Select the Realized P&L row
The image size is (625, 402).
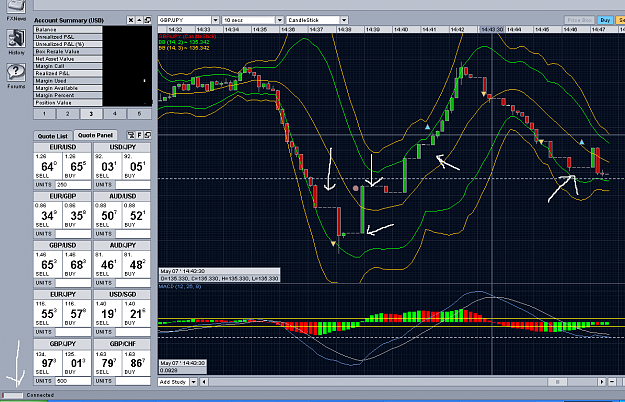[x=68, y=73]
